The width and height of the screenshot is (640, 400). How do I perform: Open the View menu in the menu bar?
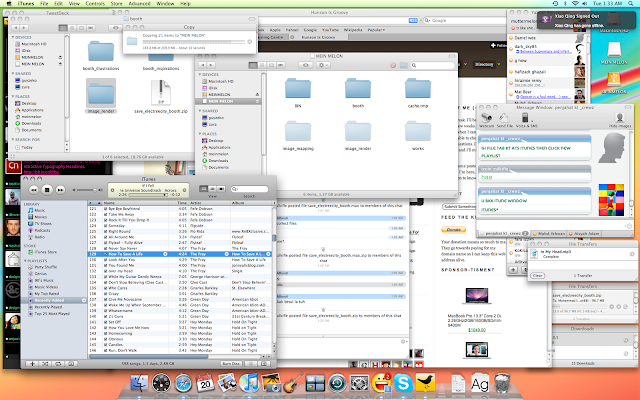pyautogui.click(x=74, y=3)
